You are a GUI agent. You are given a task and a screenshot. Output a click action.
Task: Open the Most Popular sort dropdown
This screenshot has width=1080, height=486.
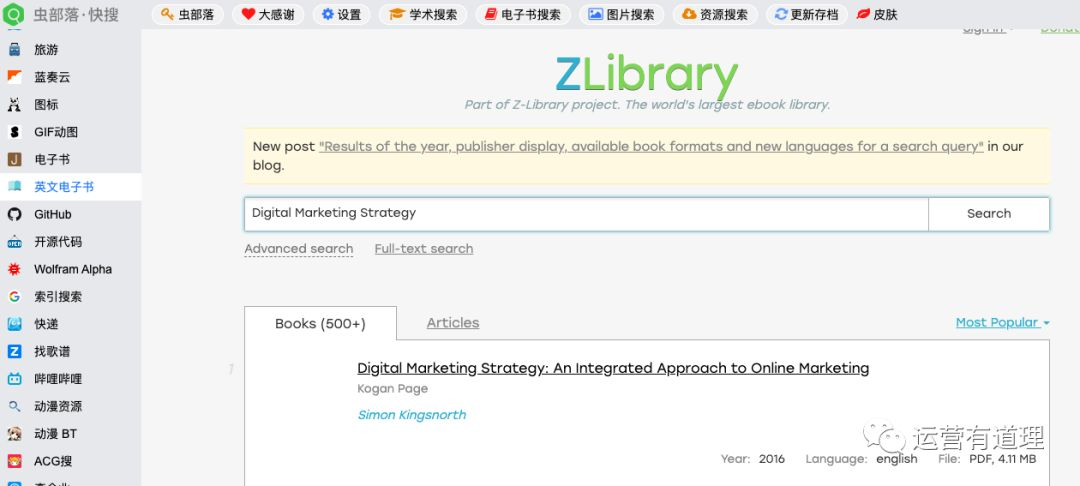1002,322
